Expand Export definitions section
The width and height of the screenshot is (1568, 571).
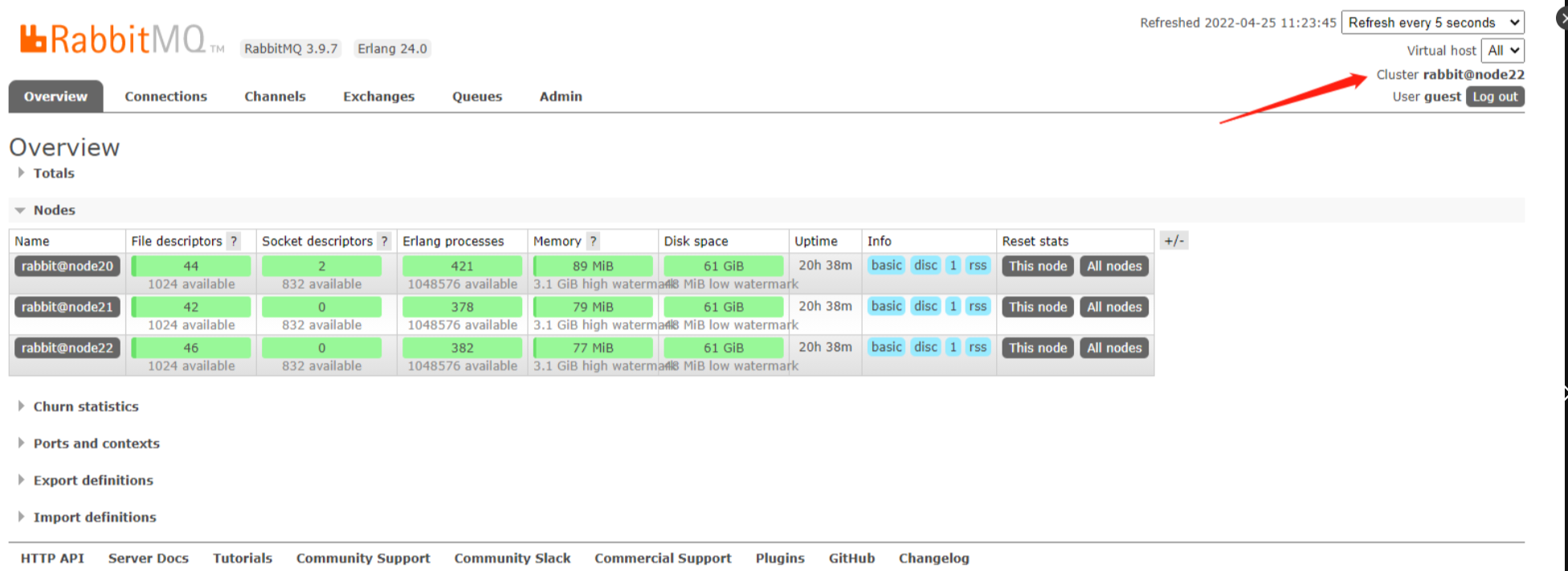coord(85,480)
